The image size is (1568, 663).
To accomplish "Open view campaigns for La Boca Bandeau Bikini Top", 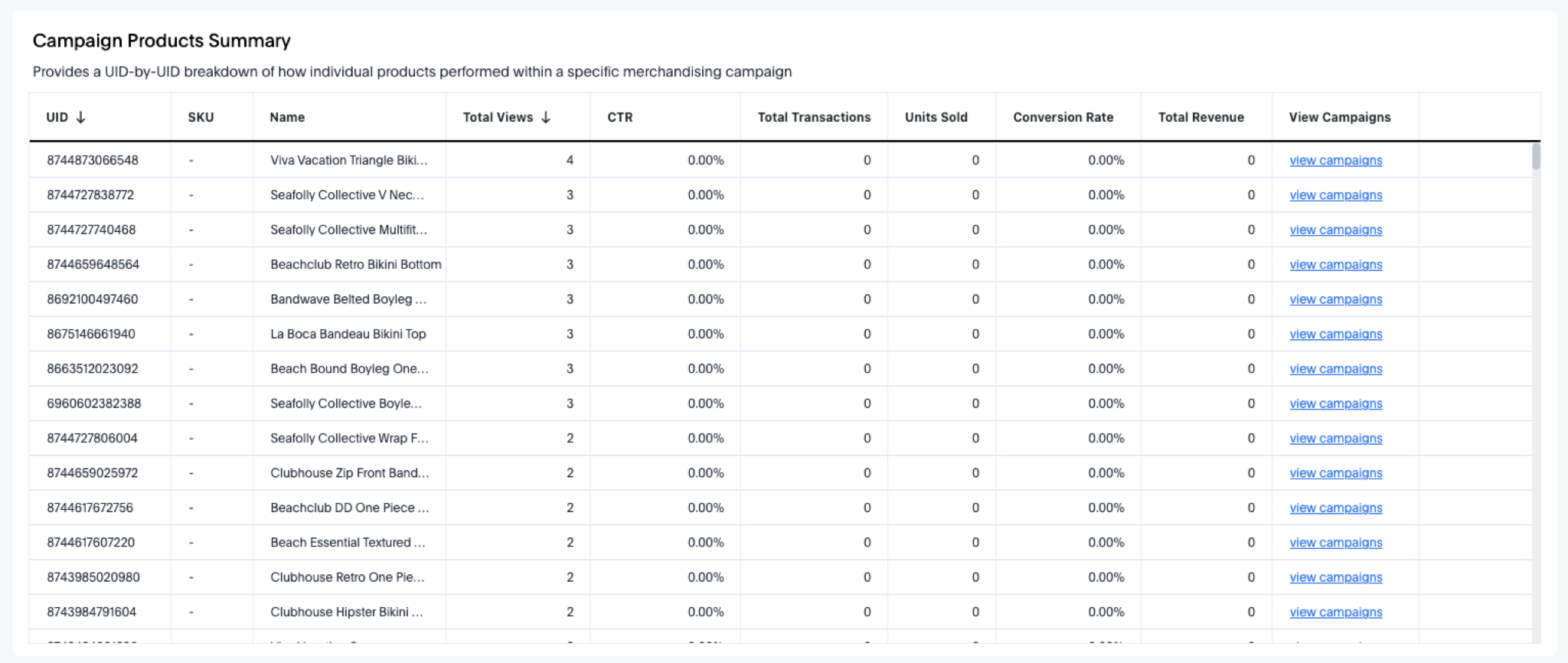I will (1335, 335).
